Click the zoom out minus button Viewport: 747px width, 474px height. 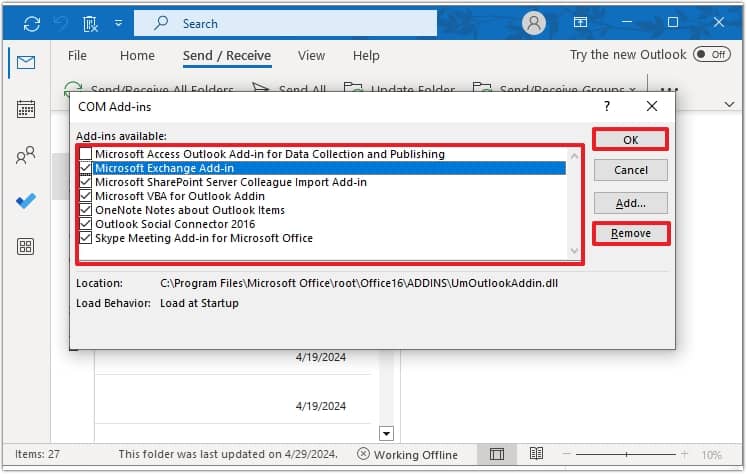566,454
